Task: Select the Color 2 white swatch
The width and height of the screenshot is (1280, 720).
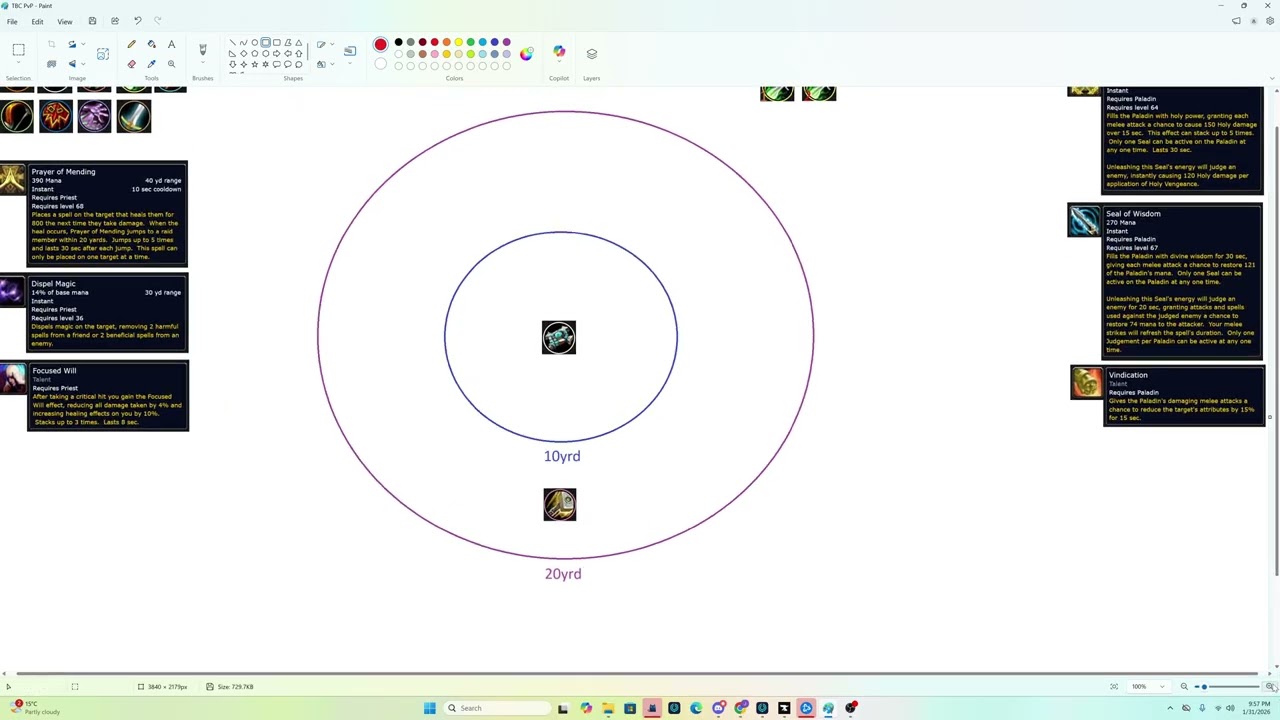Action: (x=380, y=65)
